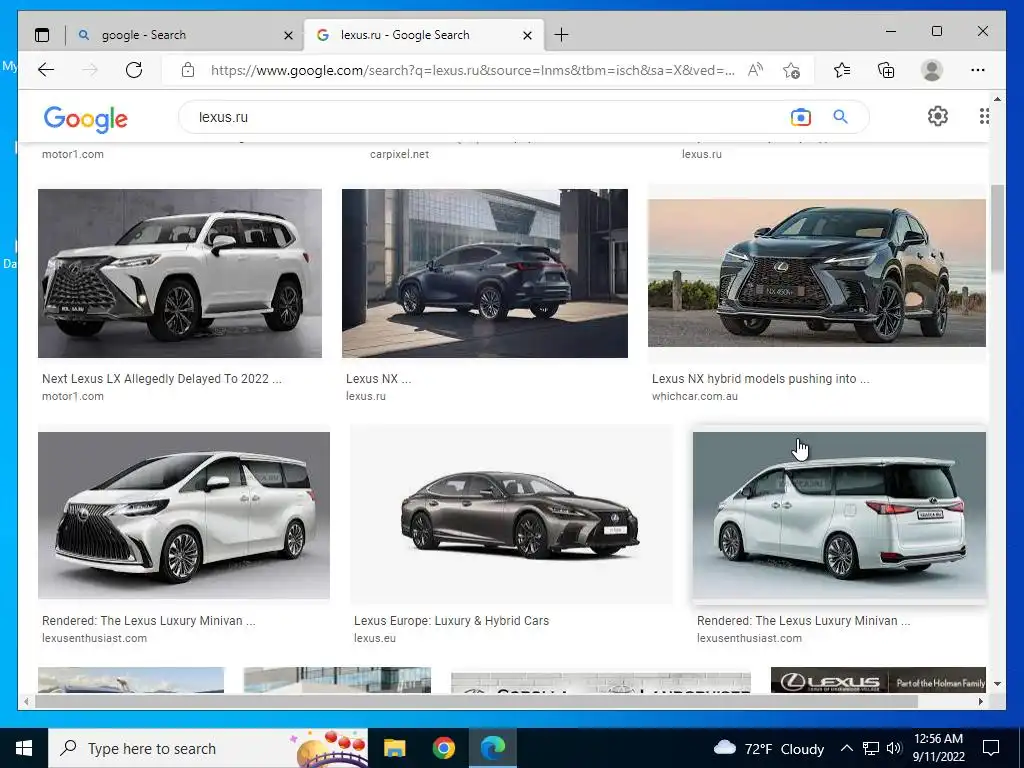Close the 'lexus.ru - Google Search' tab
1024x768 pixels.
[x=528, y=35]
